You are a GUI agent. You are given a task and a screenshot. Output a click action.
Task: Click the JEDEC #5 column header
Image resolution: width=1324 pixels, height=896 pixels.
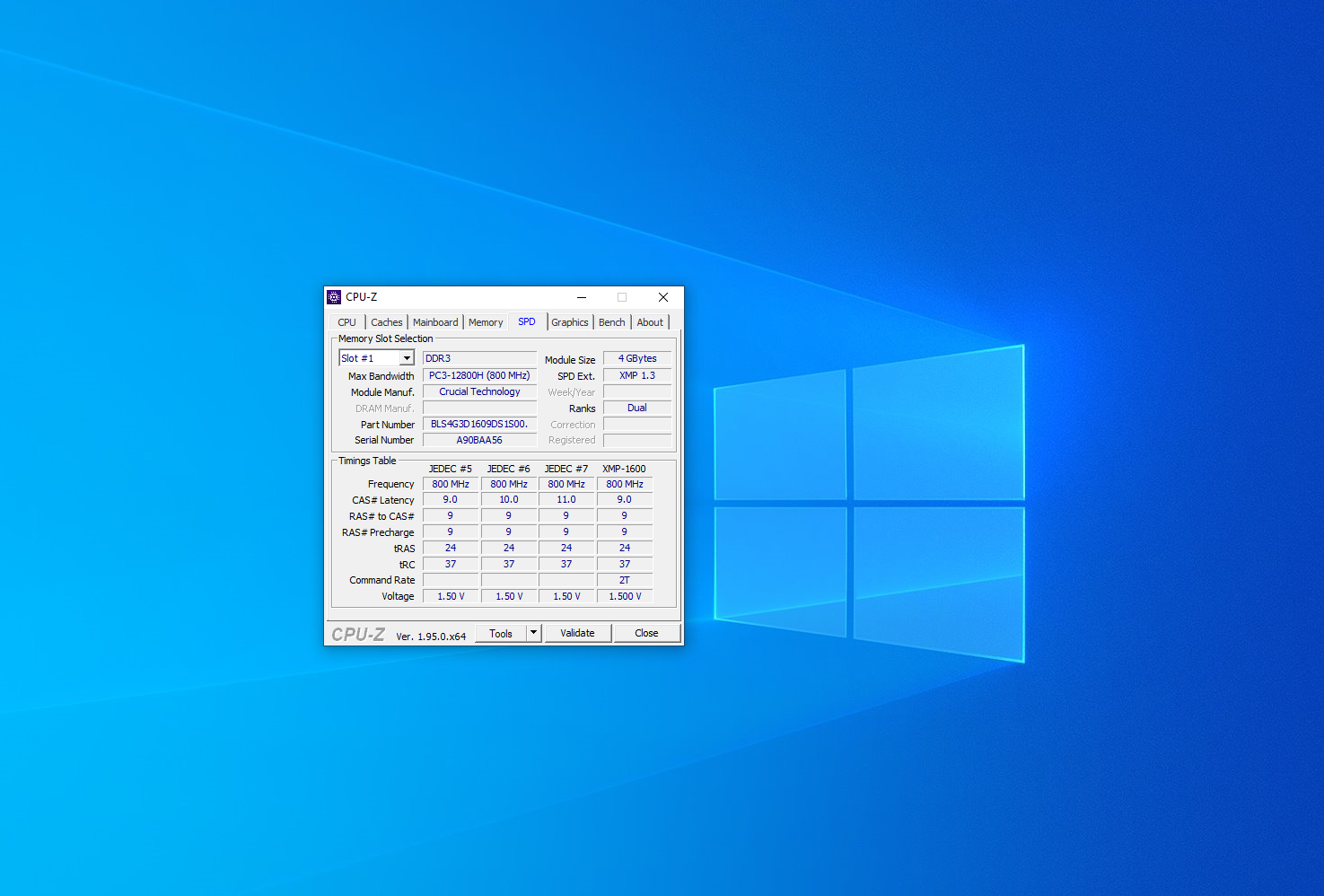pos(451,469)
